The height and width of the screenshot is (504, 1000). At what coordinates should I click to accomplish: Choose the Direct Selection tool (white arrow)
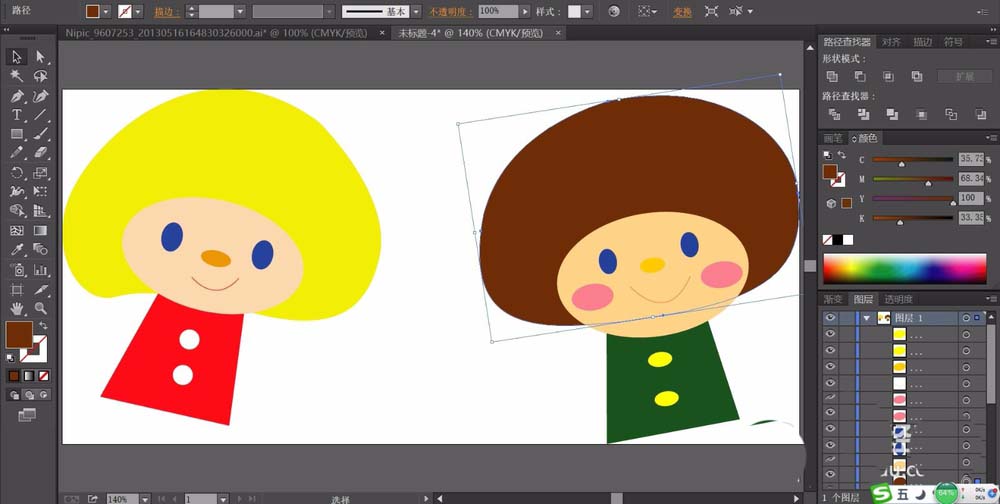point(41,57)
